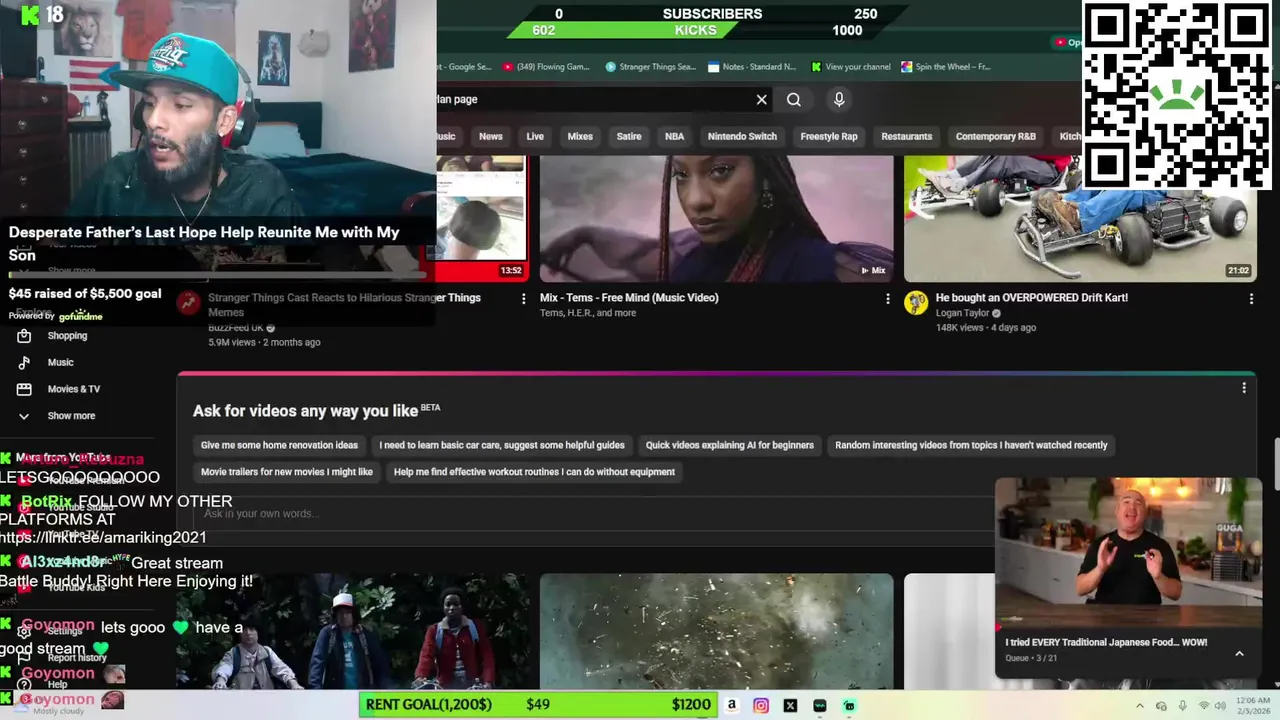This screenshot has height=720, width=1280.
Task: Open the dark teal wave app in taskbar
Action: tap(820, 705)
